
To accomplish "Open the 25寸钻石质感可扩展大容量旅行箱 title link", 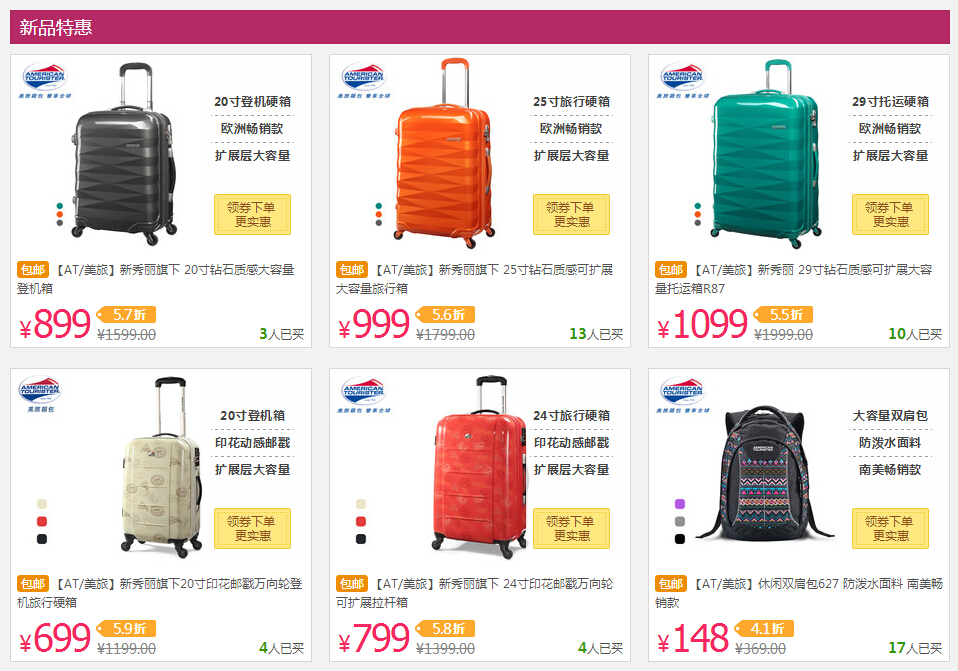I will click(x=475, y=279).
